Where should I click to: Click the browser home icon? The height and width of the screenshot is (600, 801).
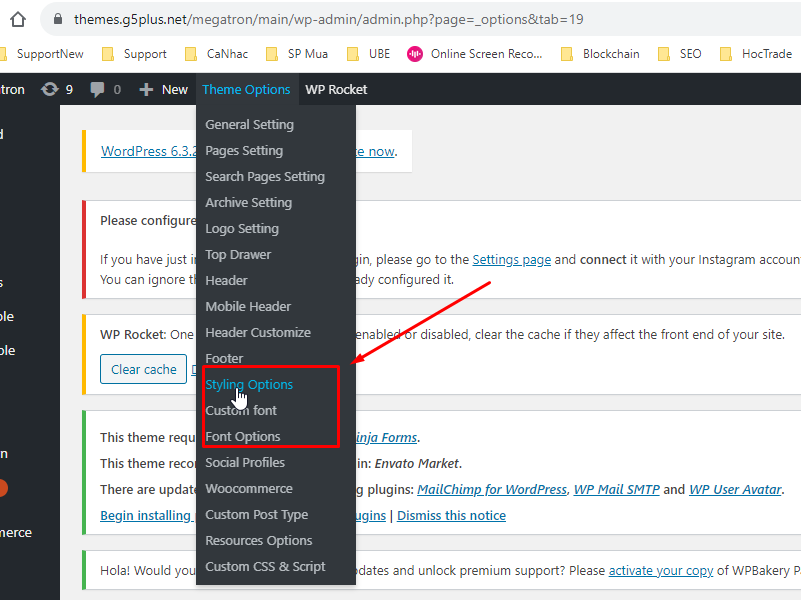pyautogui.click(x=18, y=19)
